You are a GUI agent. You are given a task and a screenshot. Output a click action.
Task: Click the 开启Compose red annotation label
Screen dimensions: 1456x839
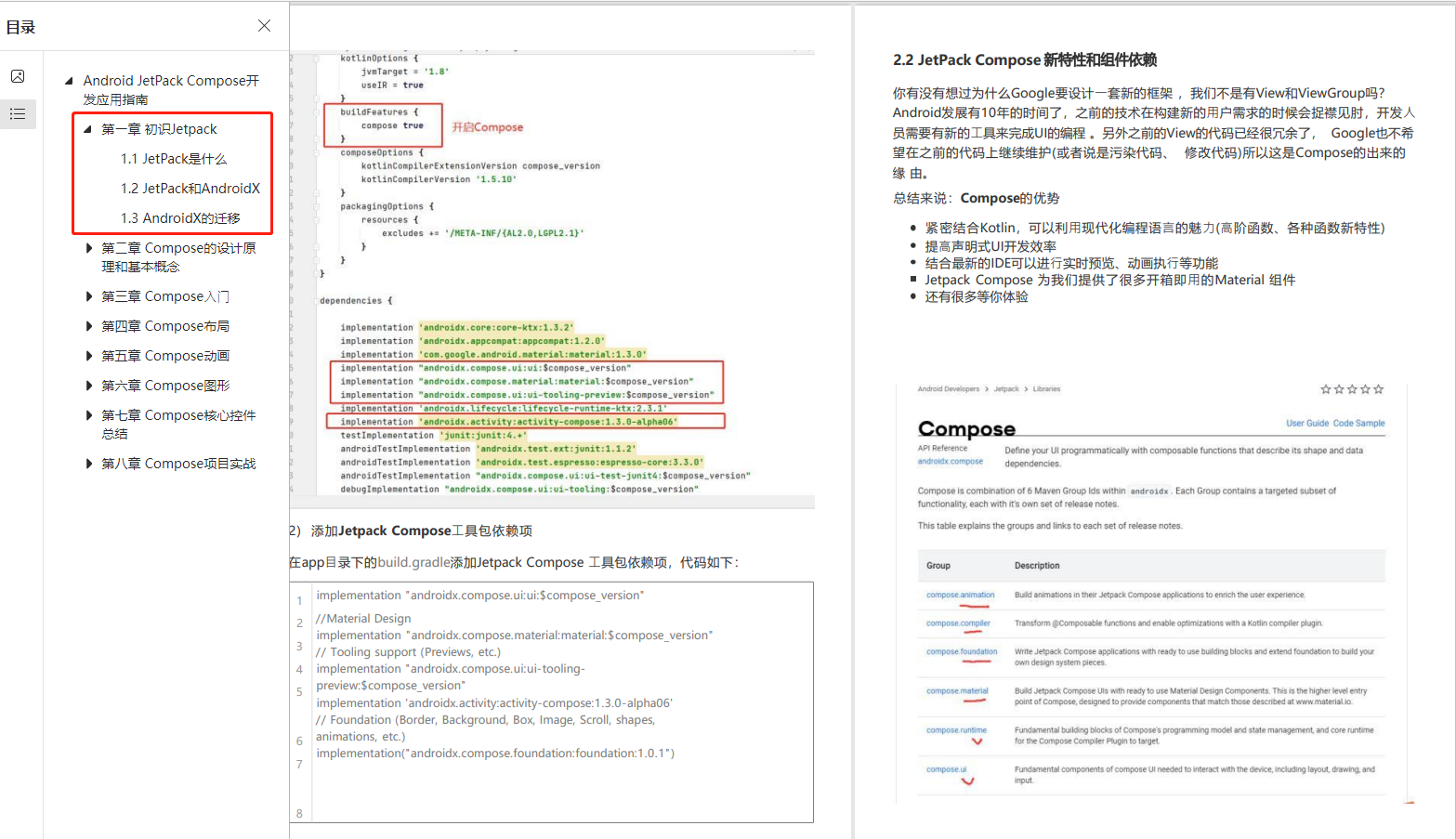tap(488, 127)
